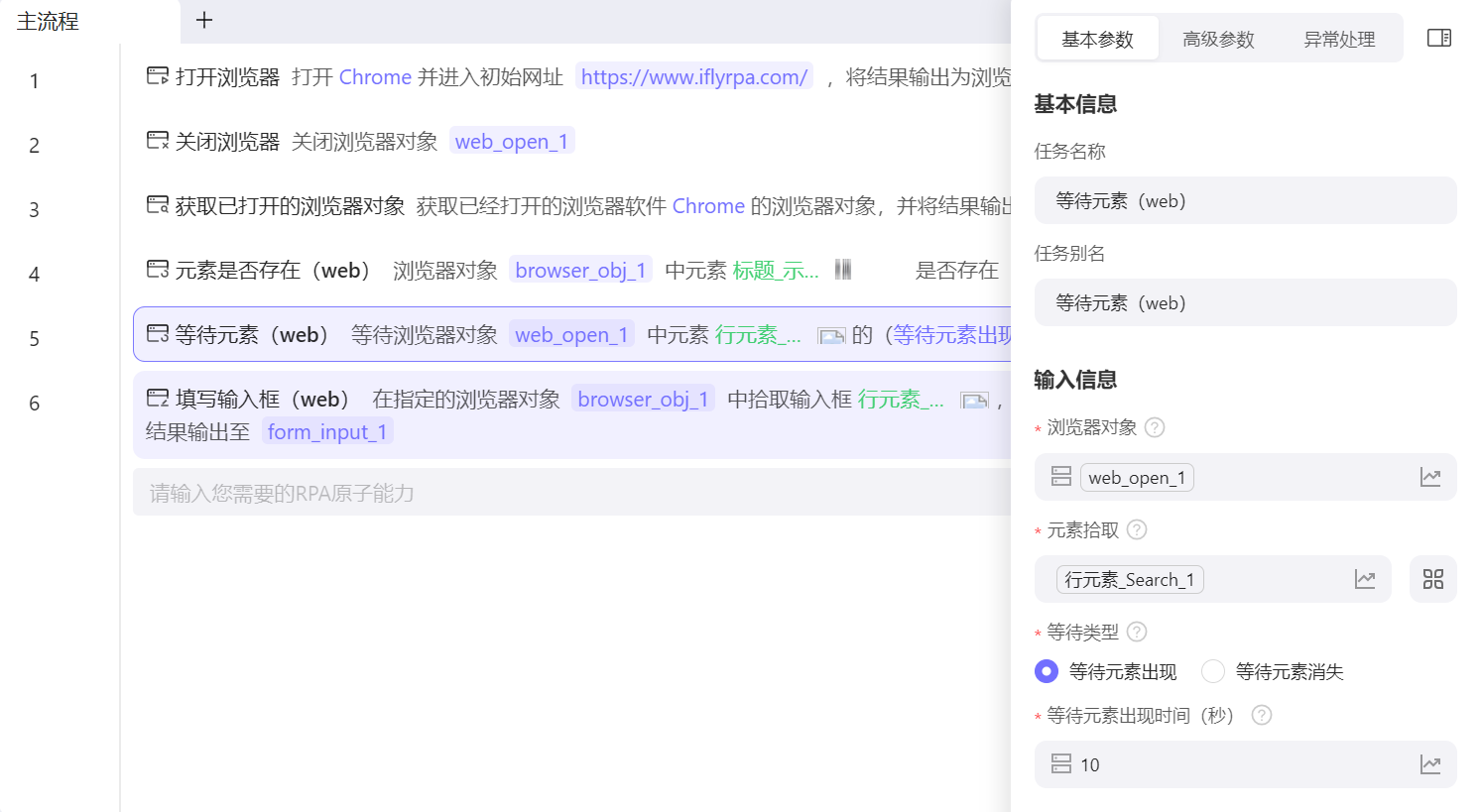Click the web_open_1 variable tag in step 5

[571, 335]
